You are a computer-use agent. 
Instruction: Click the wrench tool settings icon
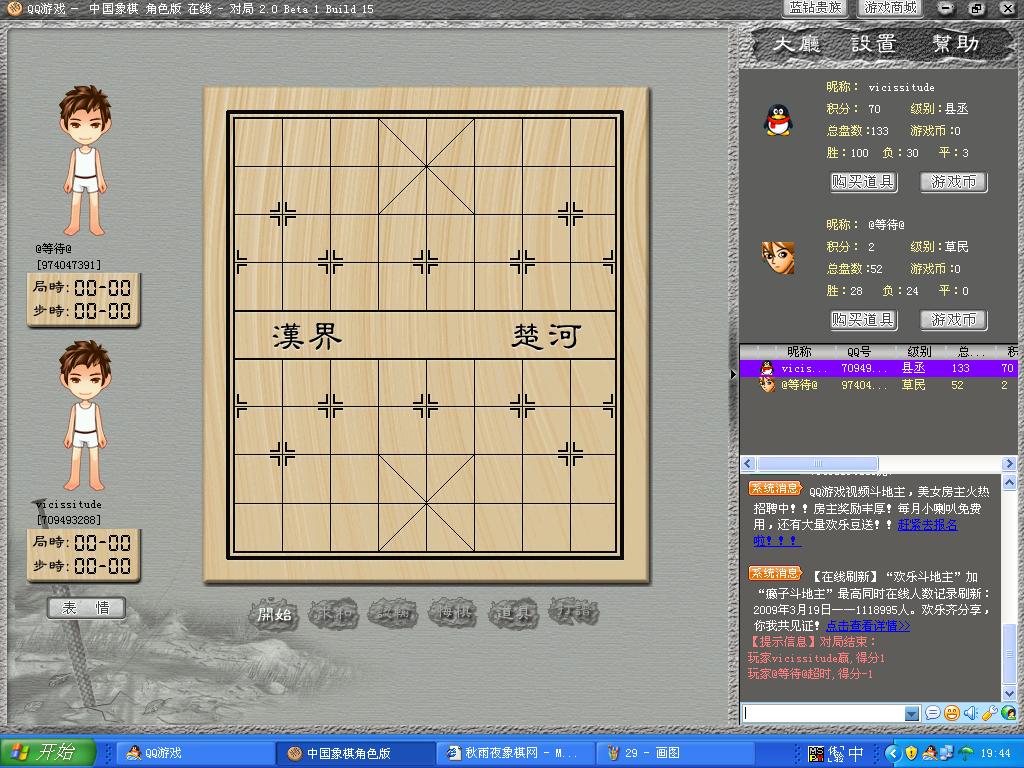click(x=989, y=713)
